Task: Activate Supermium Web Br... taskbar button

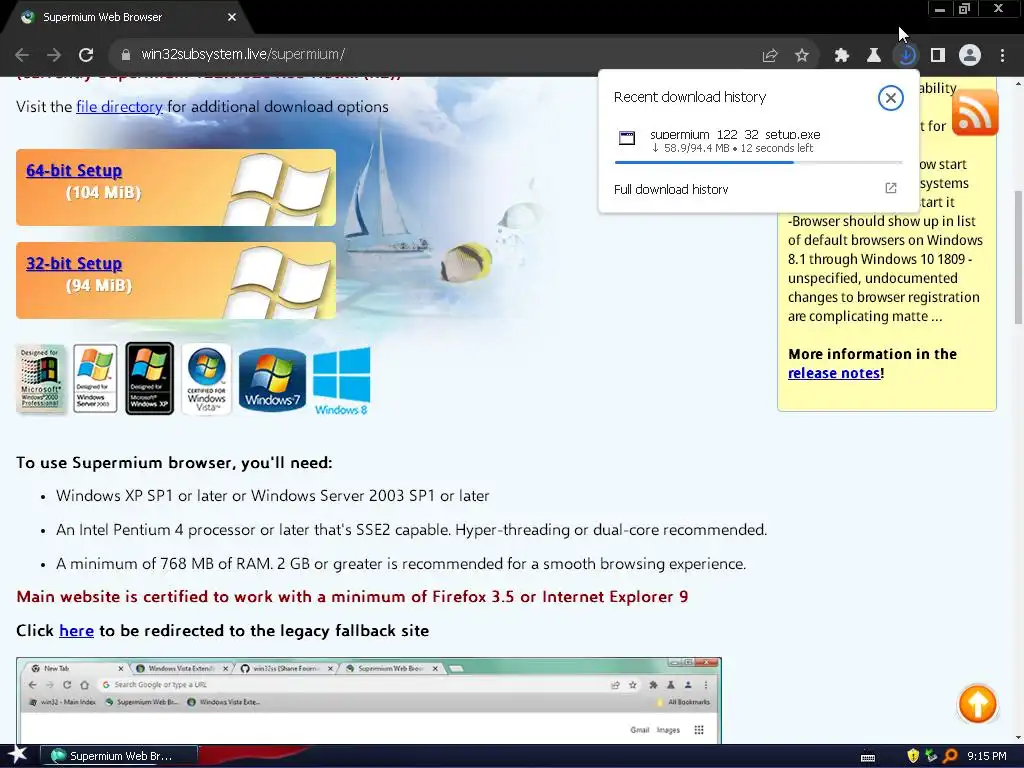Action: pyautogui.click(x=119, y=756)
